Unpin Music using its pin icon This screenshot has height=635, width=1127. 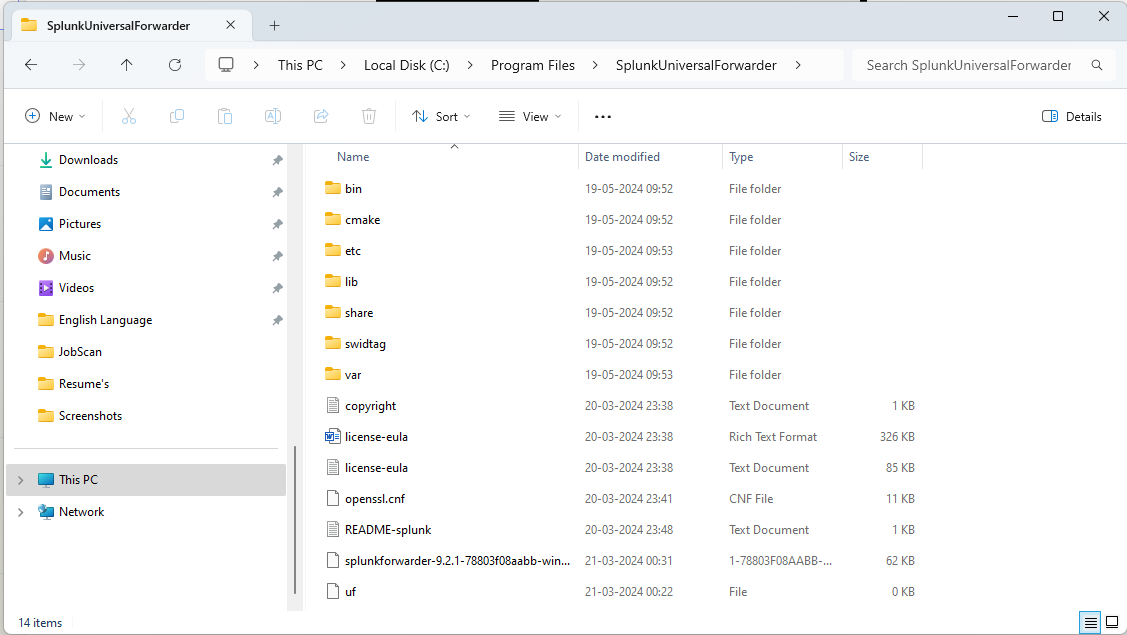(x=277, y=256)
